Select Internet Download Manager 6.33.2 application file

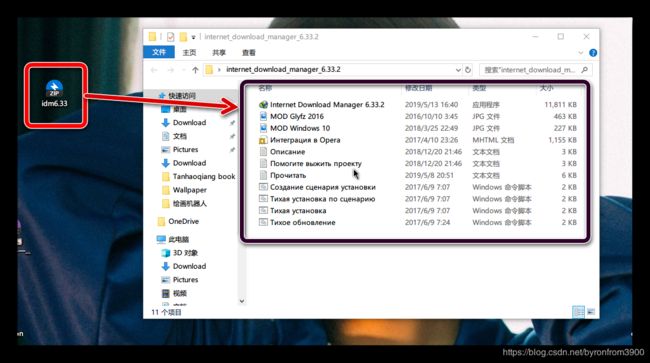[327, 105]
